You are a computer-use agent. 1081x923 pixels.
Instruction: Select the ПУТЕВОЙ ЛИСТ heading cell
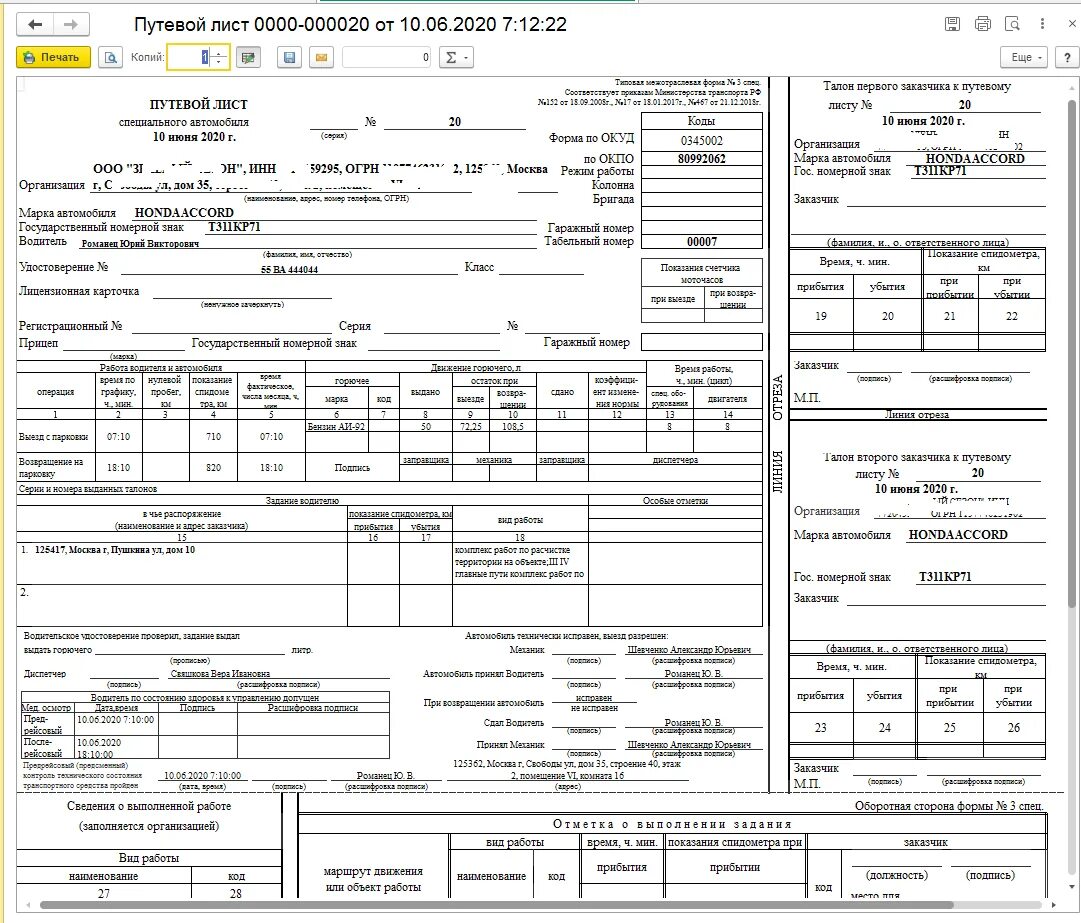(199, 105)
